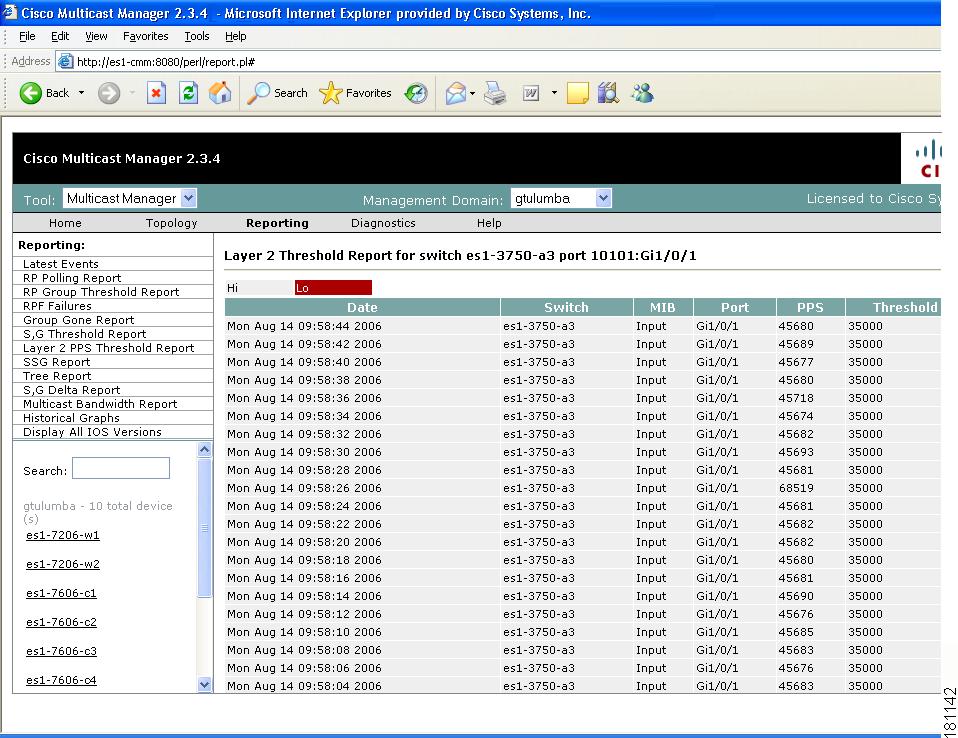
Task: View the RPF Failures report
Action: point(57,306)
